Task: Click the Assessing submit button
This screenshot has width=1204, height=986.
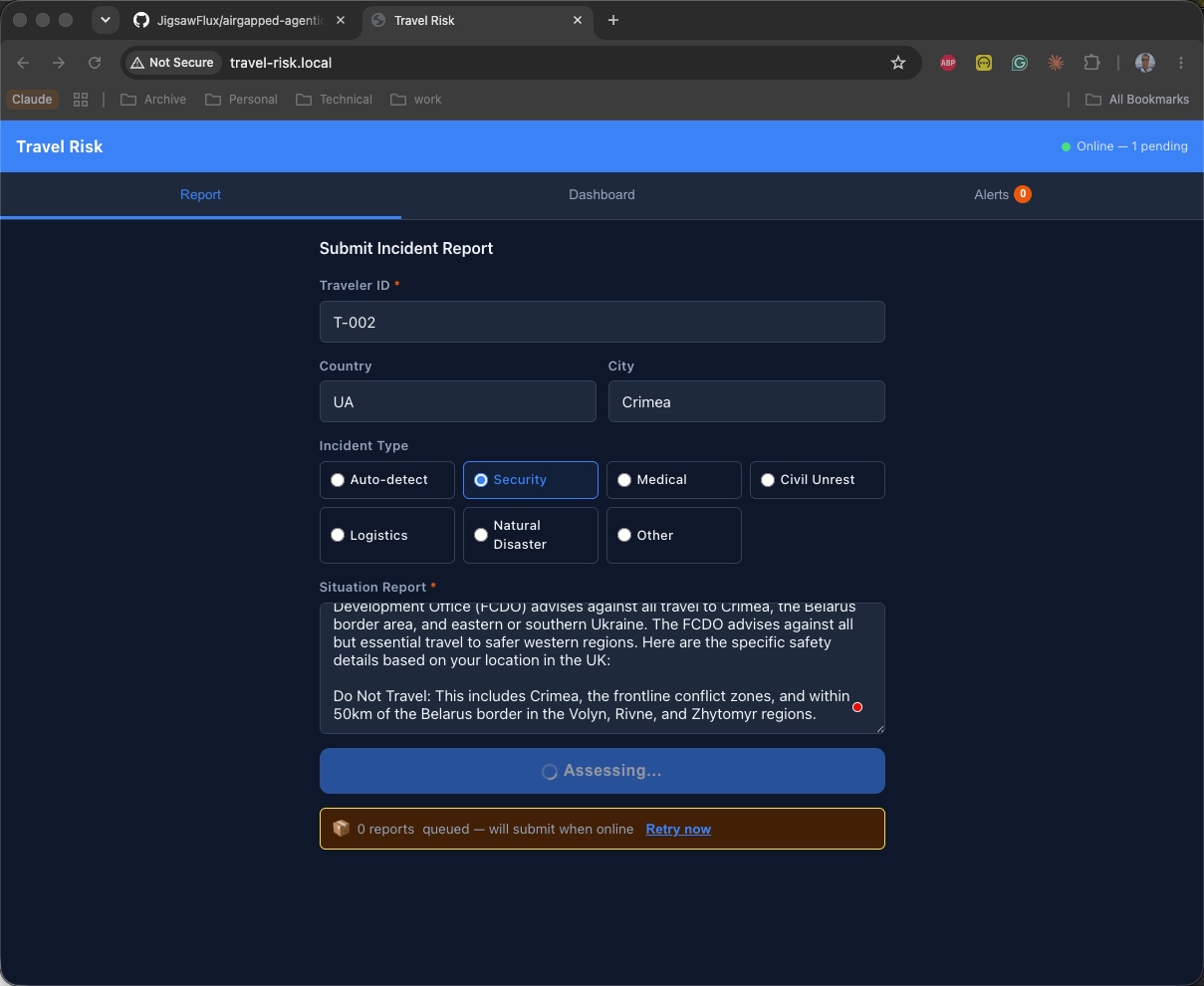Action: click(x=602, y=771)
